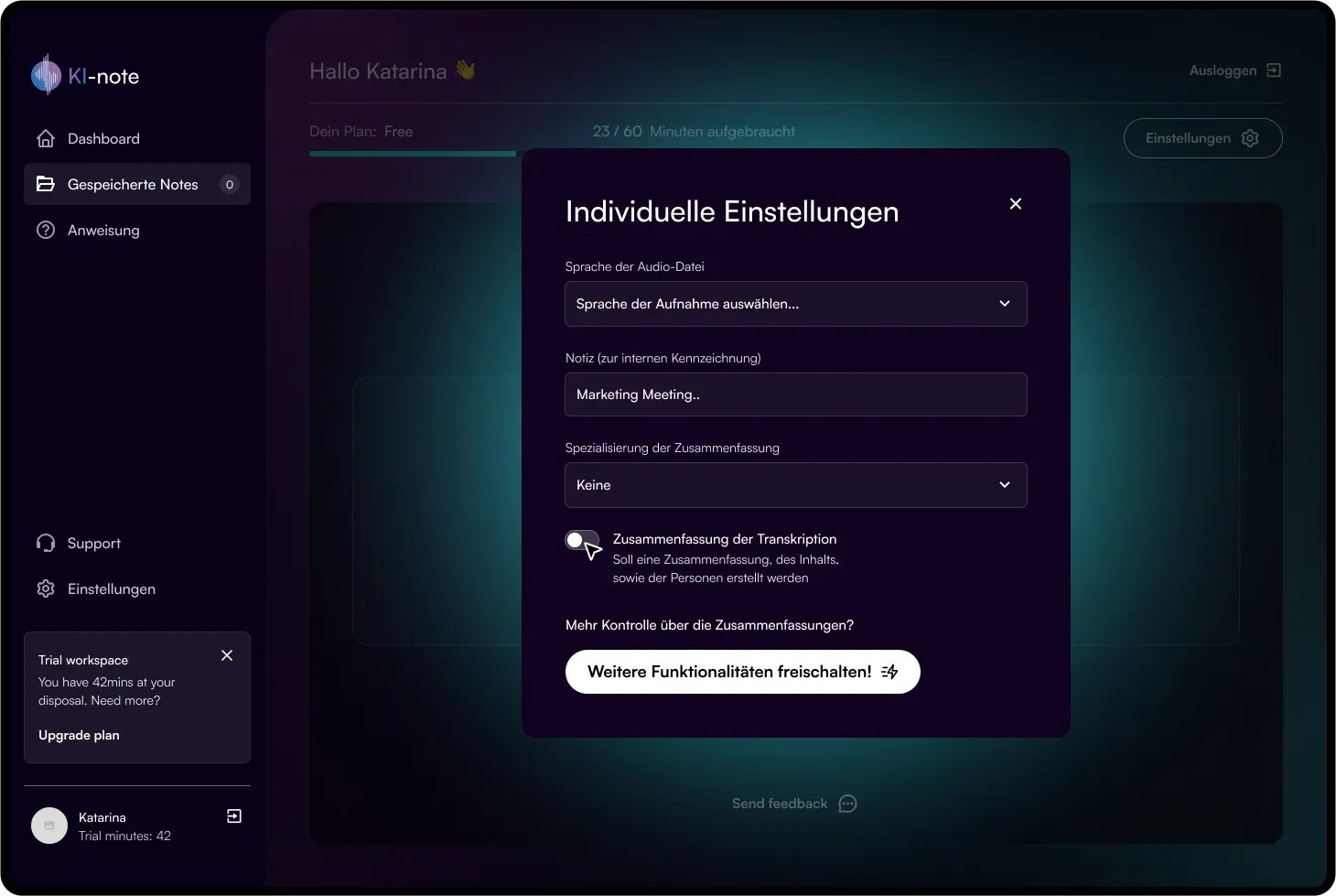Click the Dashboard home icon

tap(46, 138)
